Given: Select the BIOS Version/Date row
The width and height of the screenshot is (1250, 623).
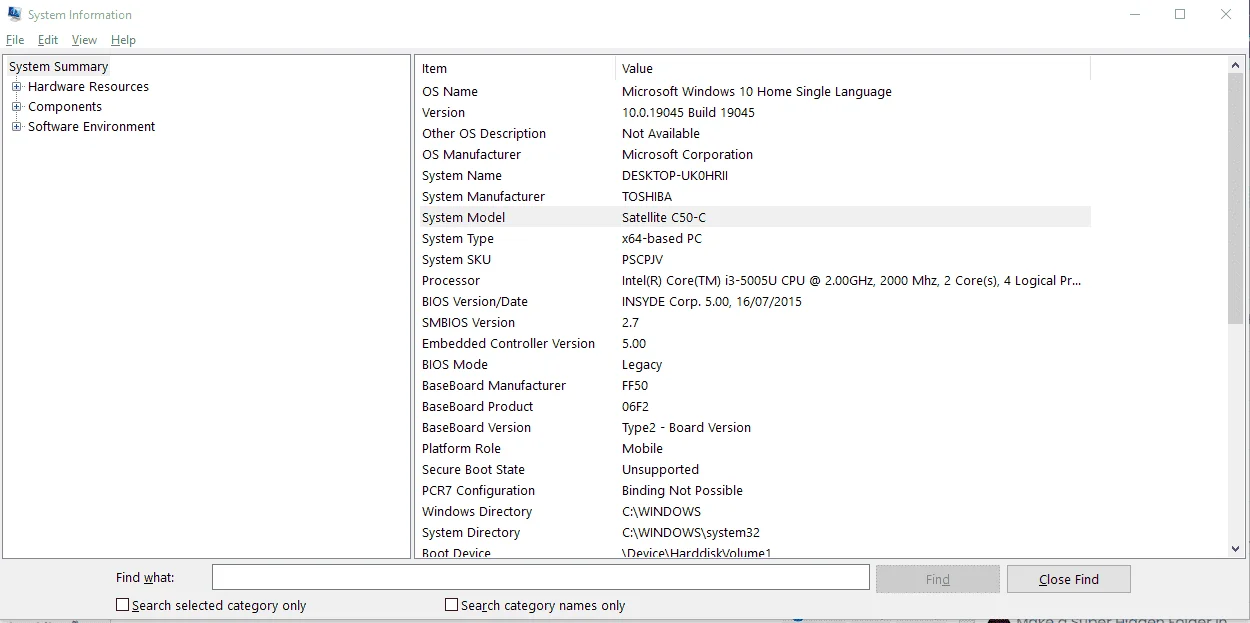Looking at the screenshot, I should [753, 302].
